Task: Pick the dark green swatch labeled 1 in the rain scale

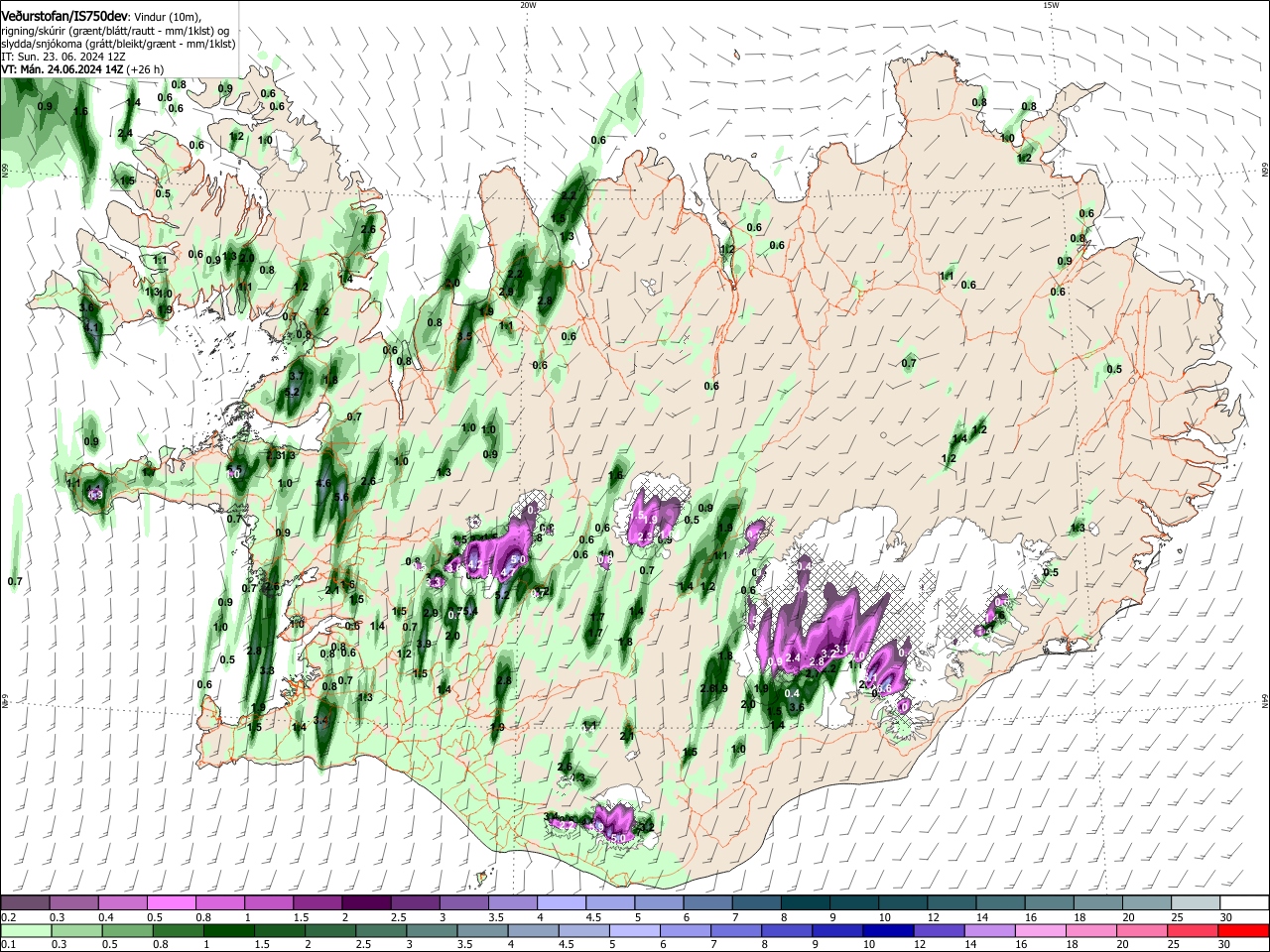Action: (x=228, y=931)
